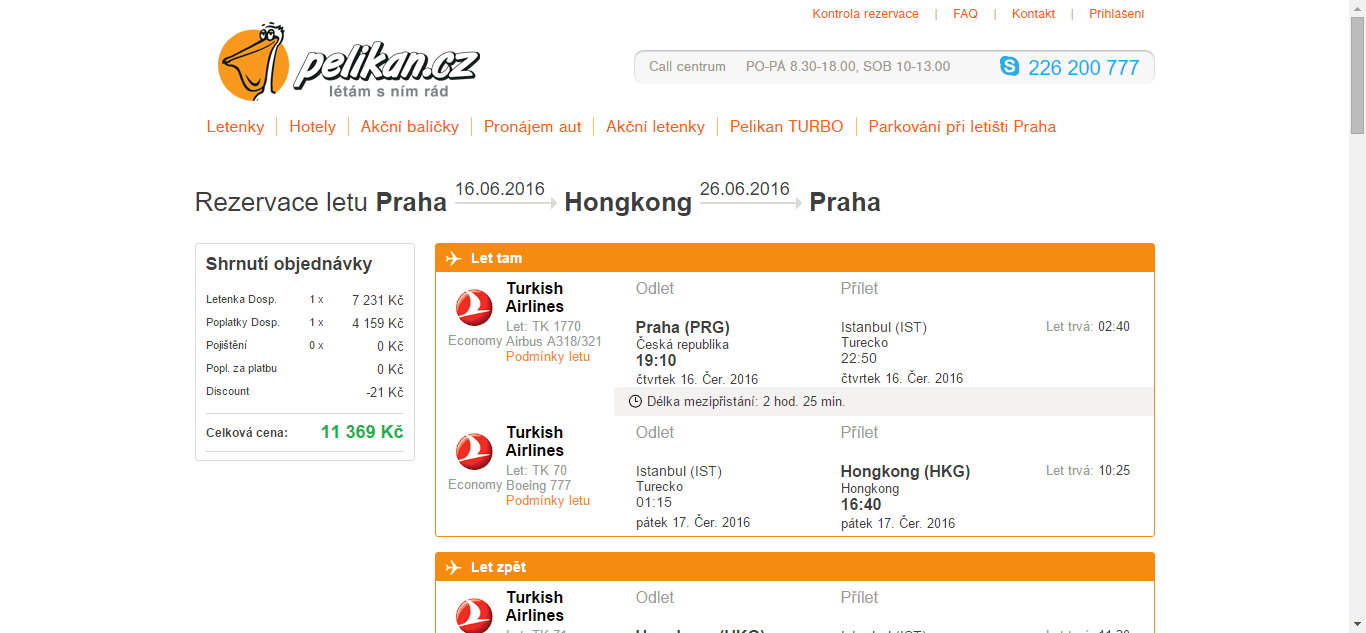This screenshot has width=1366, height=633.
Task: Click the Turkish Airlines logo in Let zpět section
Action: click(472, 614)
